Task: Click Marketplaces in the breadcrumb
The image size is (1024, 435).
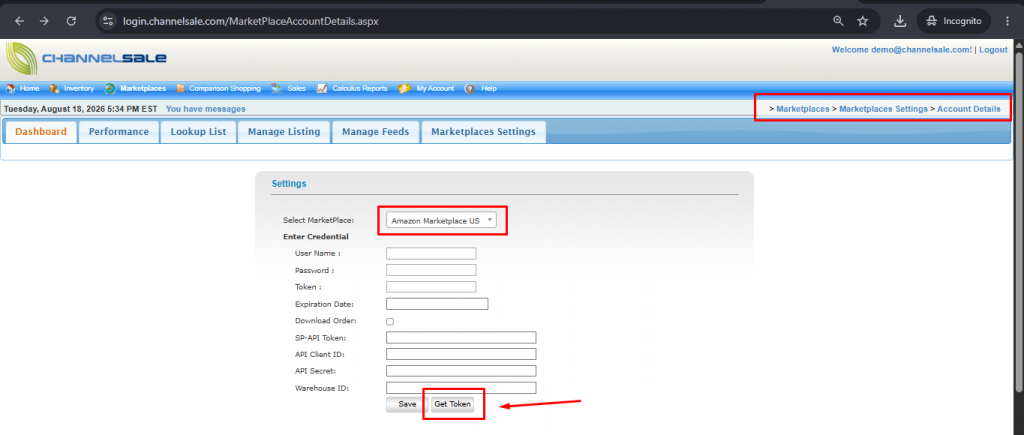Action: pyautogui.click(x=803, y=109)
